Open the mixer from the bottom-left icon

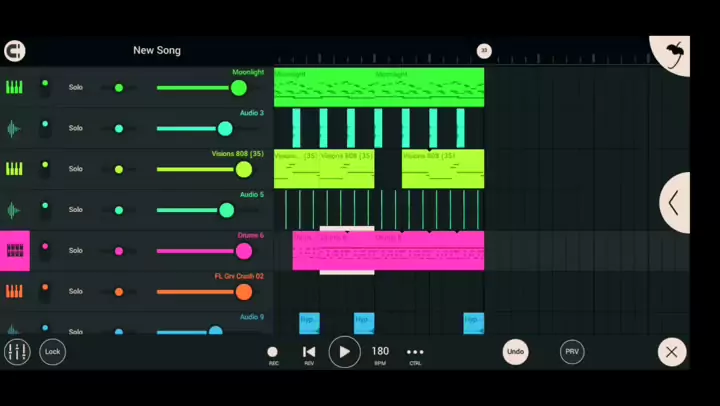(x=17, y=352)
